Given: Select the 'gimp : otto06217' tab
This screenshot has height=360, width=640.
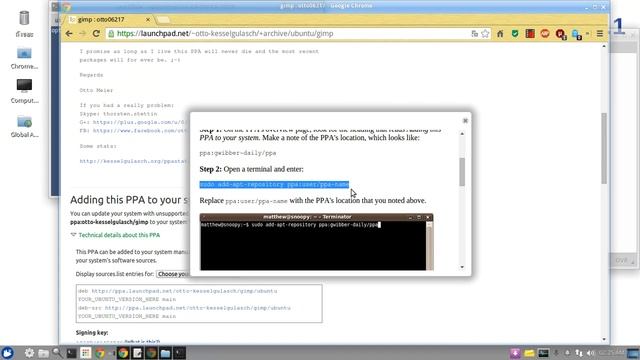Looking at the screenshot, I should coord(107,20).
